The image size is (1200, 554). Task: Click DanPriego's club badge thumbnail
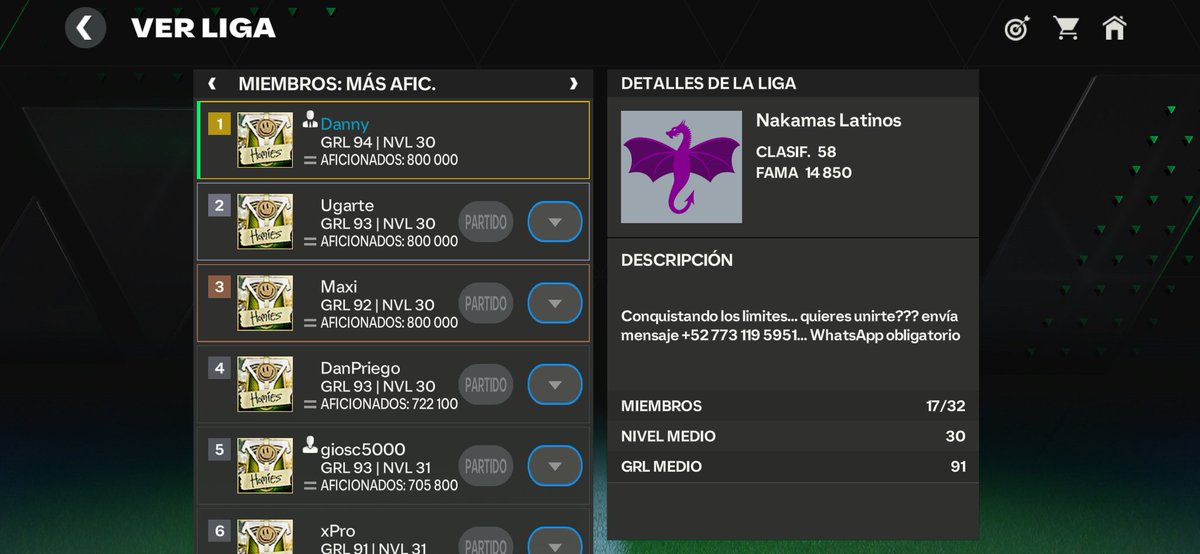[265, 384]
